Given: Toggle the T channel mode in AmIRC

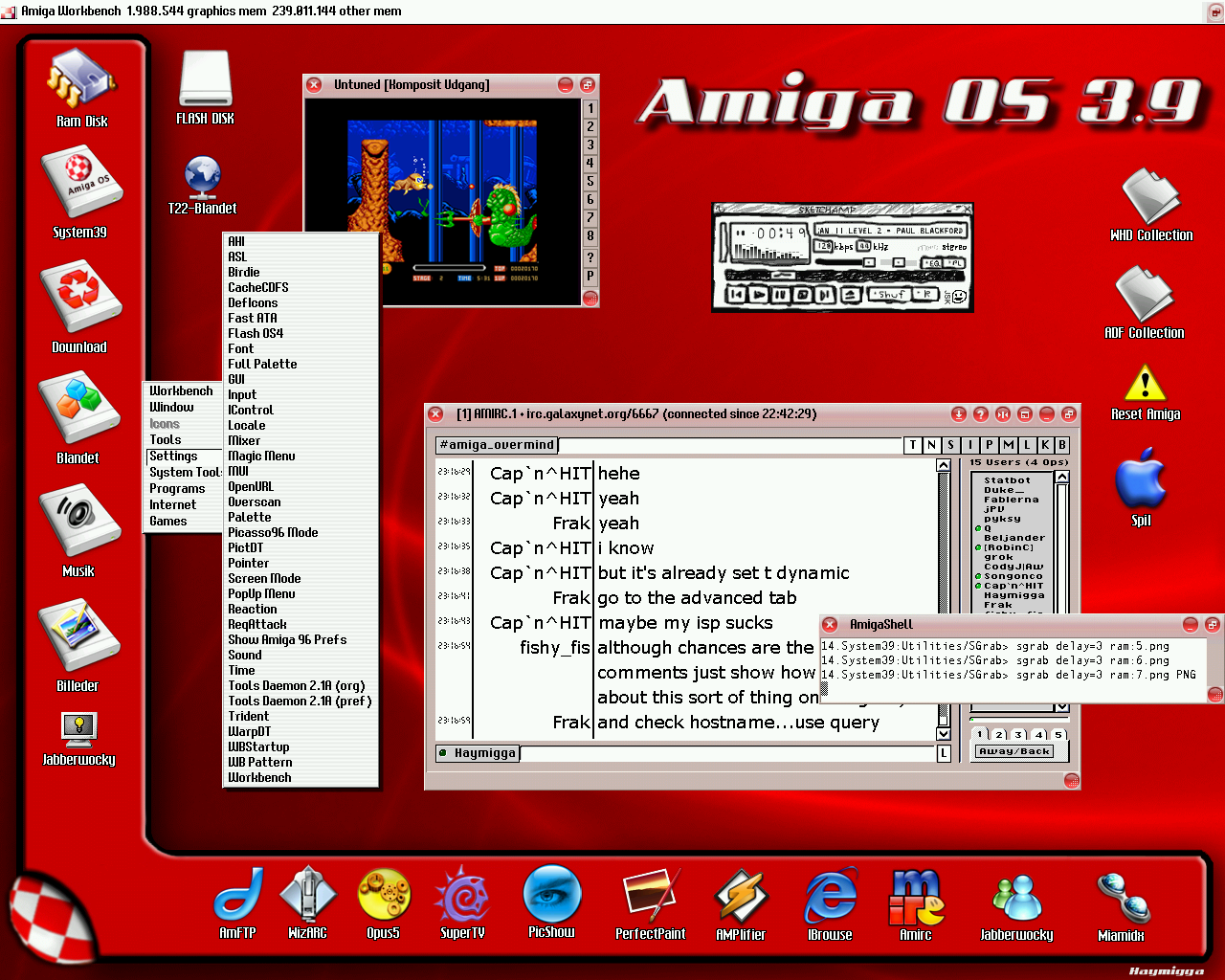Looking at the screenshot, I should (913, 445).
